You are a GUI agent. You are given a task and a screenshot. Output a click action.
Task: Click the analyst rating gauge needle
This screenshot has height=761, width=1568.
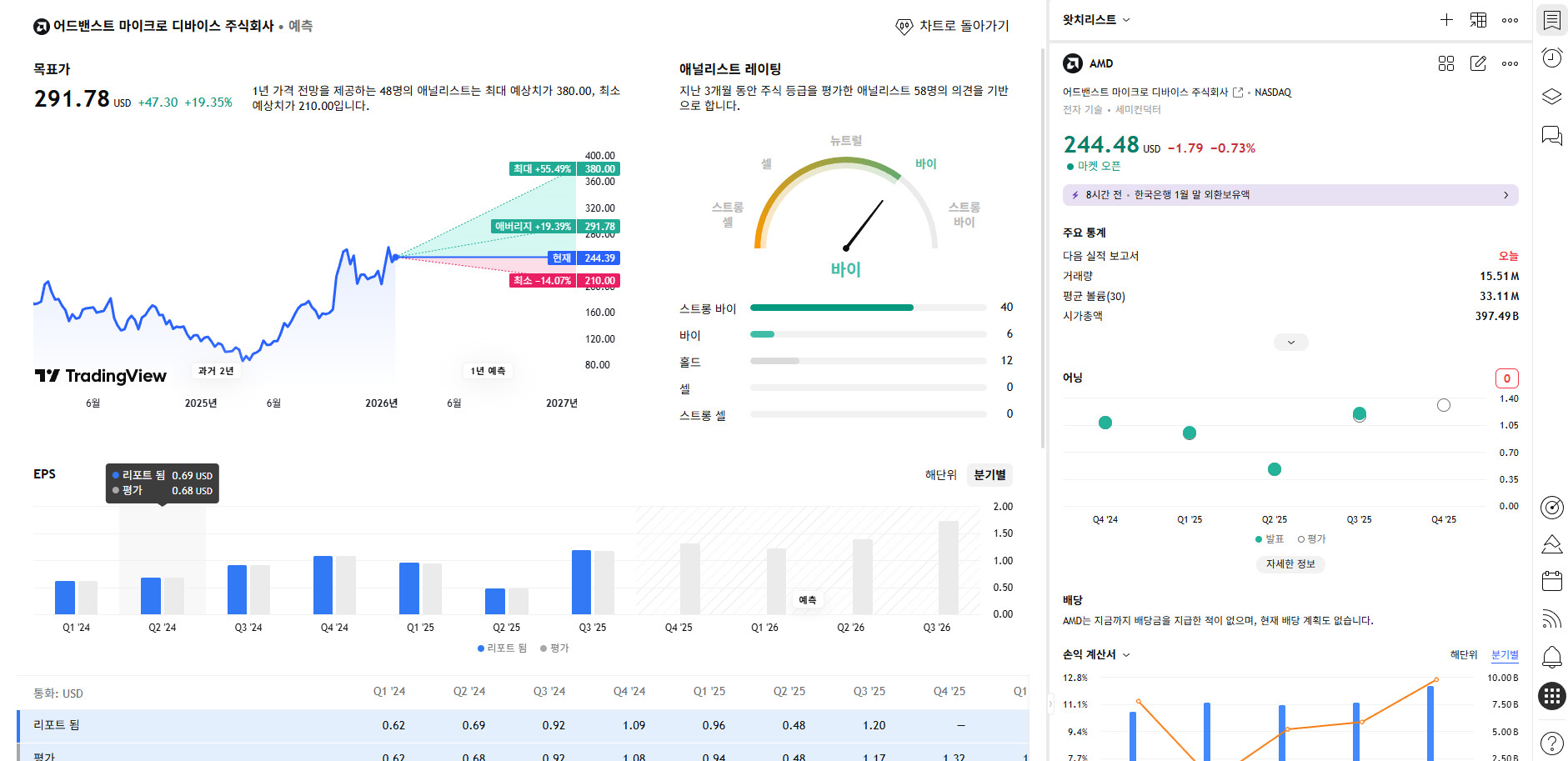tap(864, 224)
